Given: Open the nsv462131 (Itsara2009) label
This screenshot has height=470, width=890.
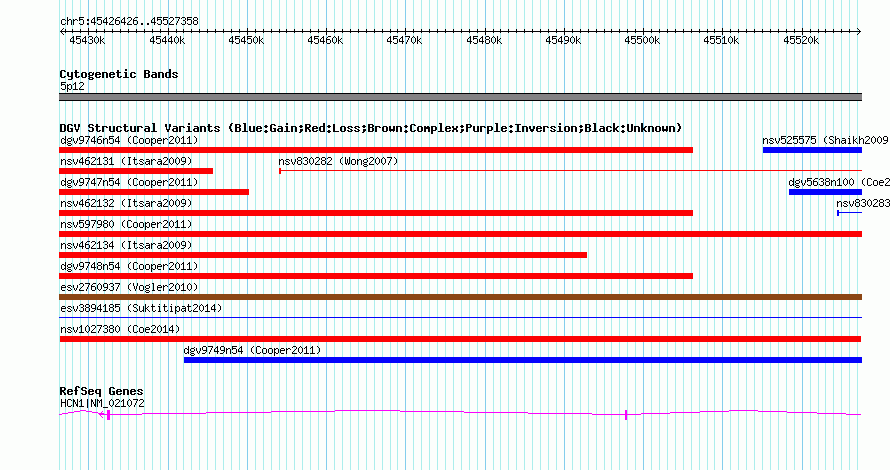Looking at the screenshot, I should 126,161.
